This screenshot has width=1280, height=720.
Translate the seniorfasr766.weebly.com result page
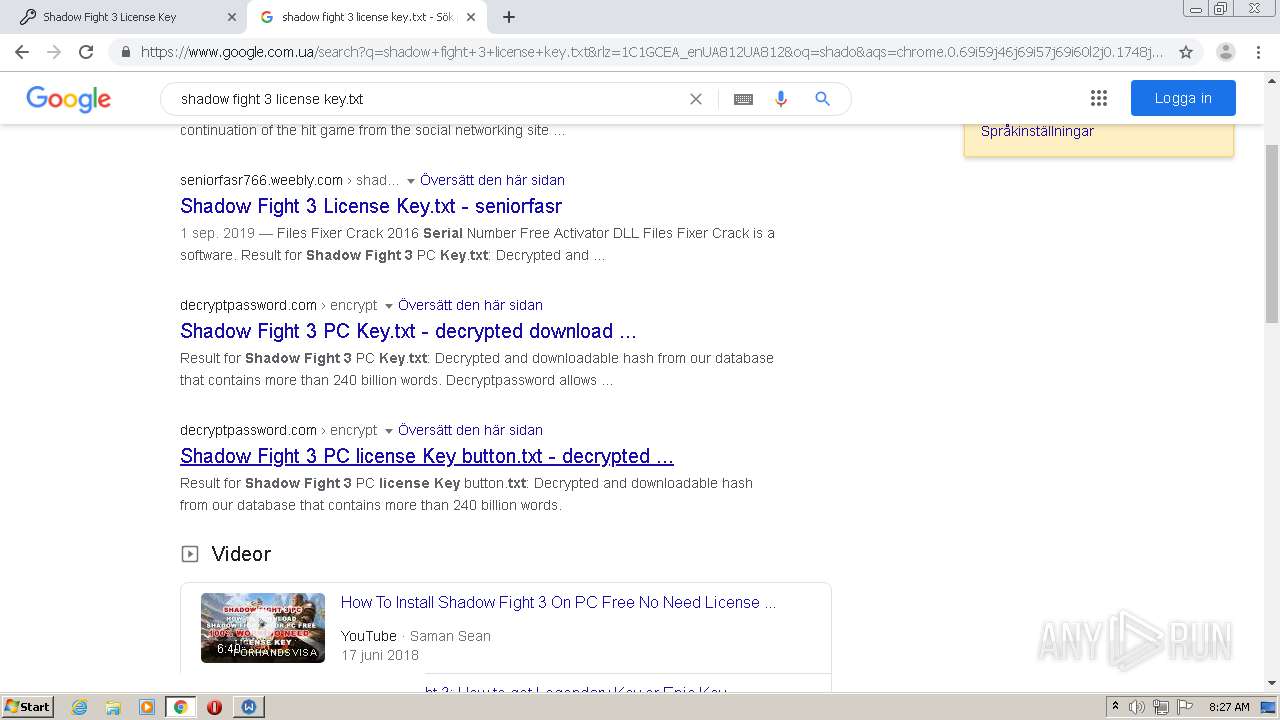(492, 180)
